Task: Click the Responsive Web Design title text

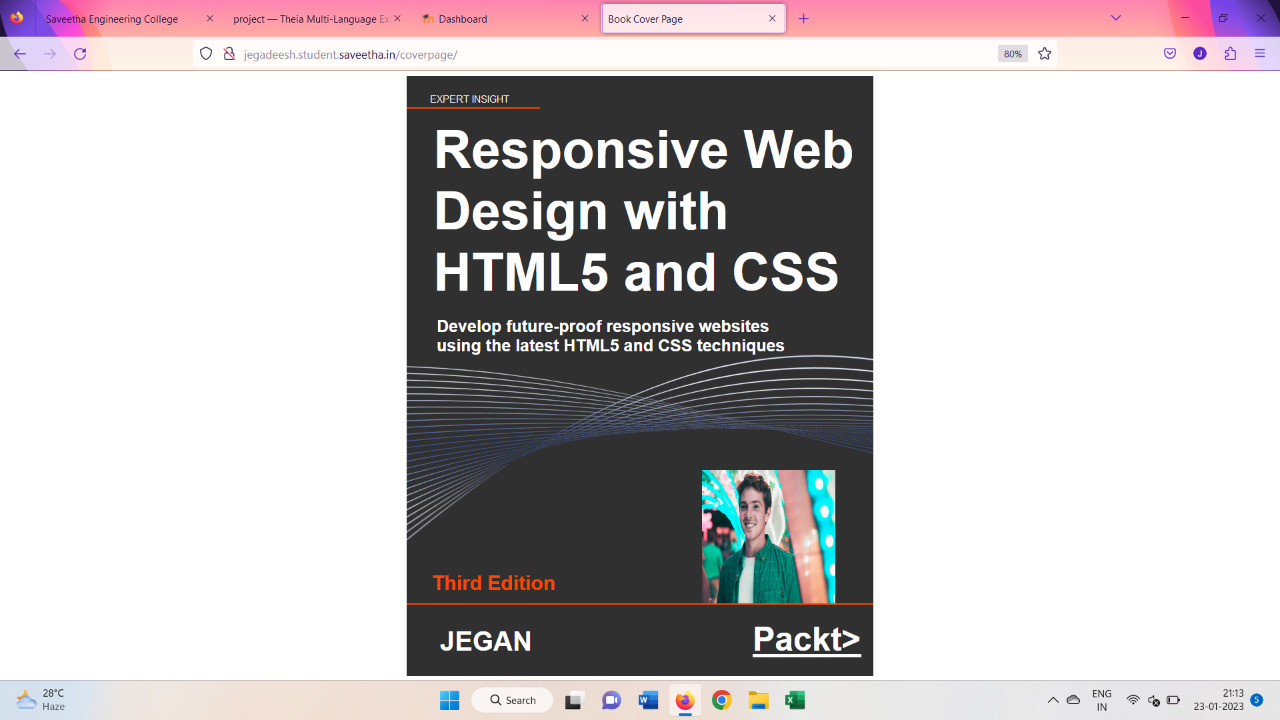Action: click(x=643, y=211)
